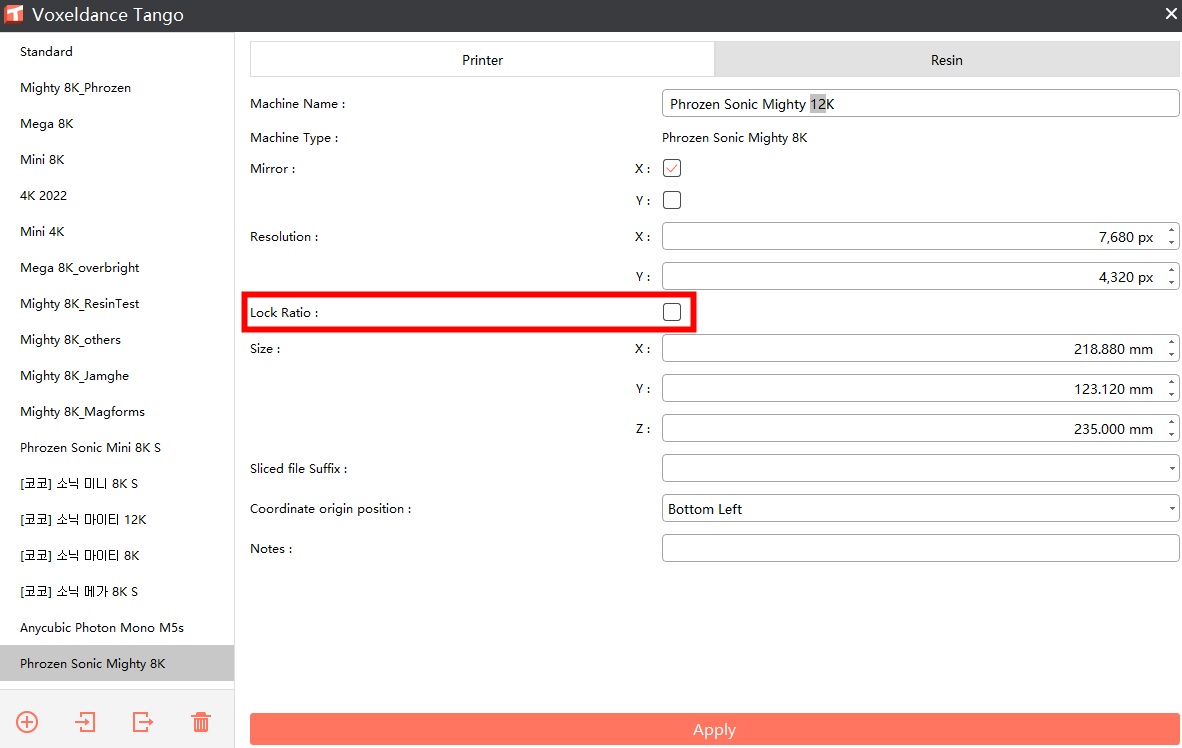Close the Voxeldance Tango window

[1171, 14]
